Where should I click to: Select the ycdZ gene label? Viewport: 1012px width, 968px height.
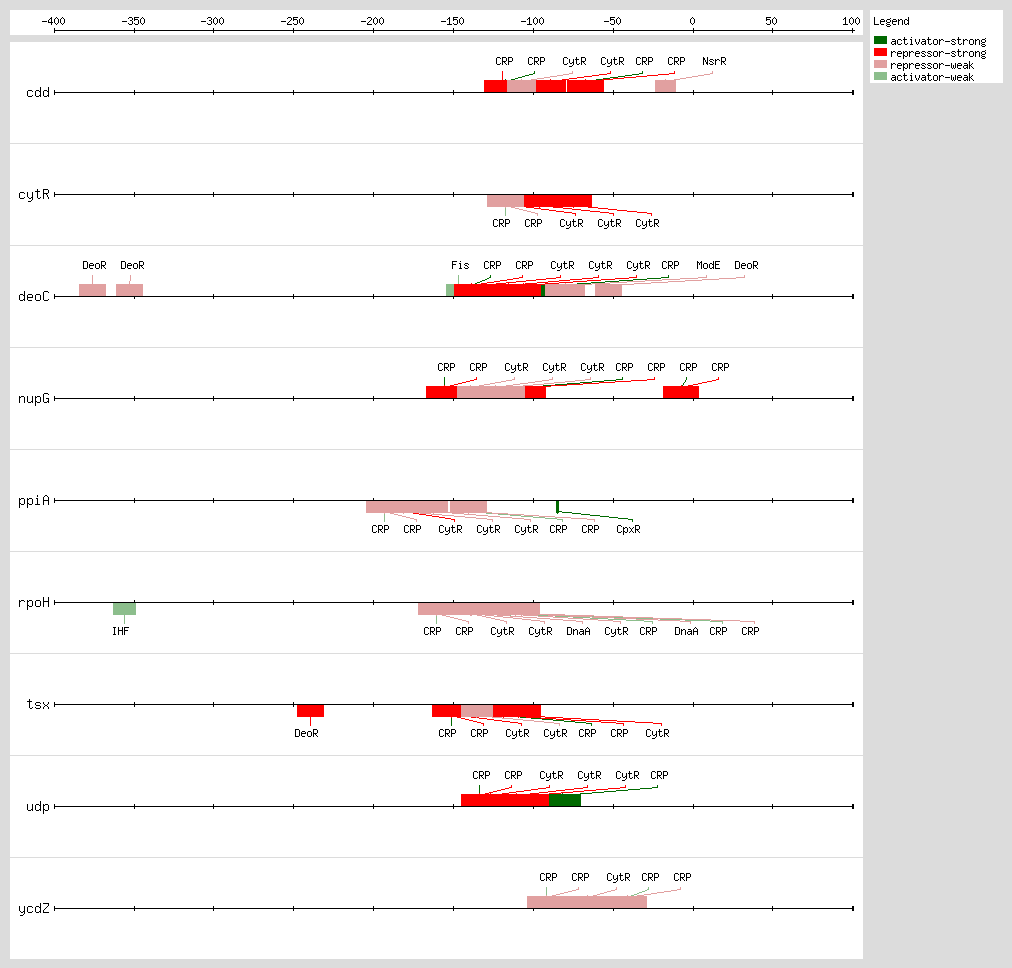(34, 909)
